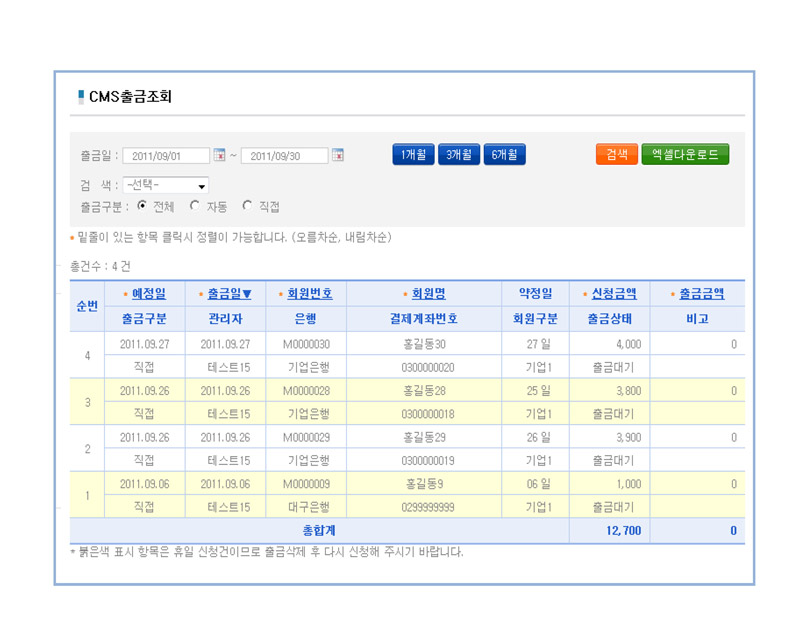Click the CMS출금조회 page title
Viewport: 800px width, 644px height.
point(130,96)
